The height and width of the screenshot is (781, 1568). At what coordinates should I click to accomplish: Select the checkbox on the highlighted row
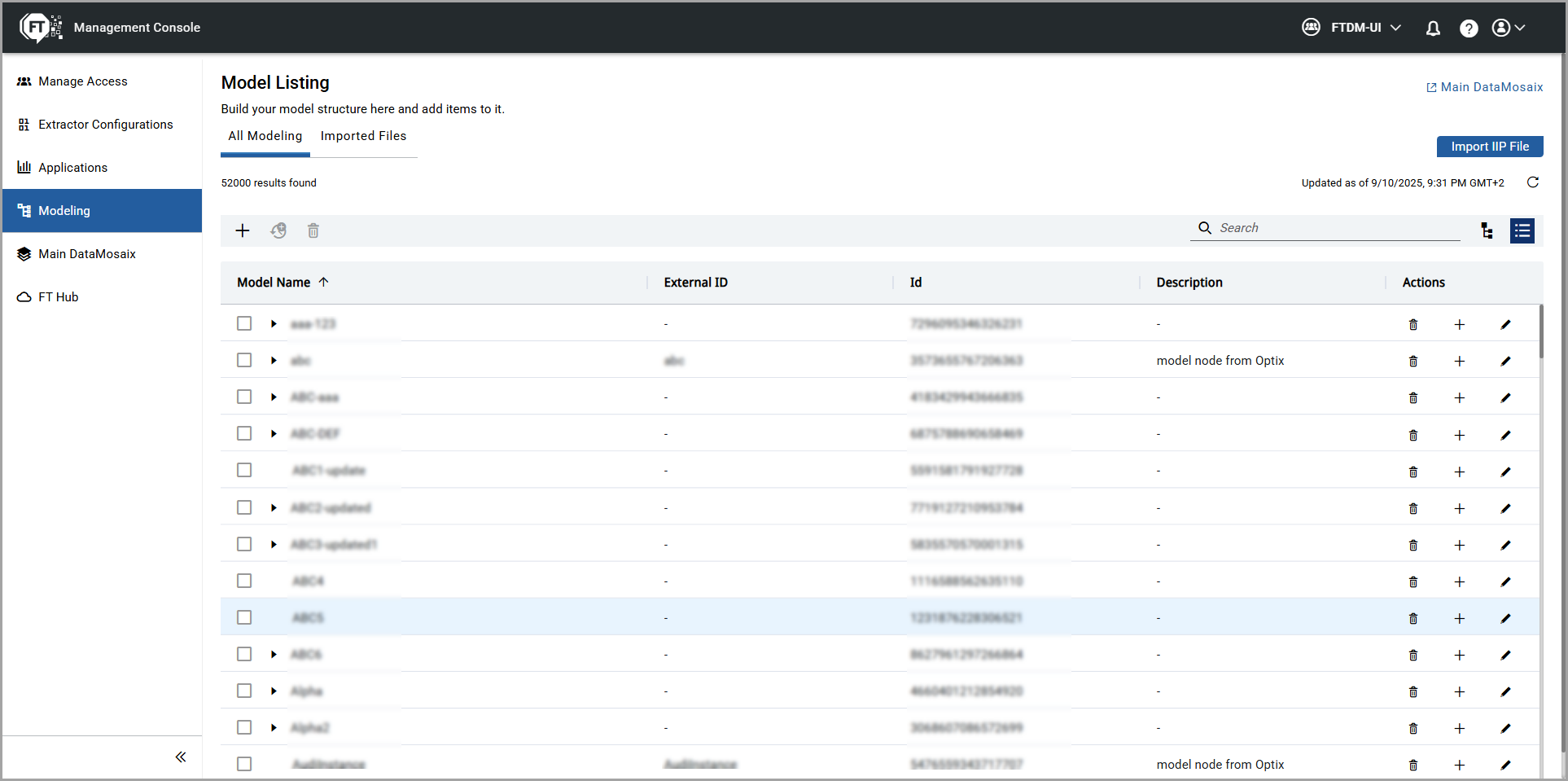pos(244,617)
